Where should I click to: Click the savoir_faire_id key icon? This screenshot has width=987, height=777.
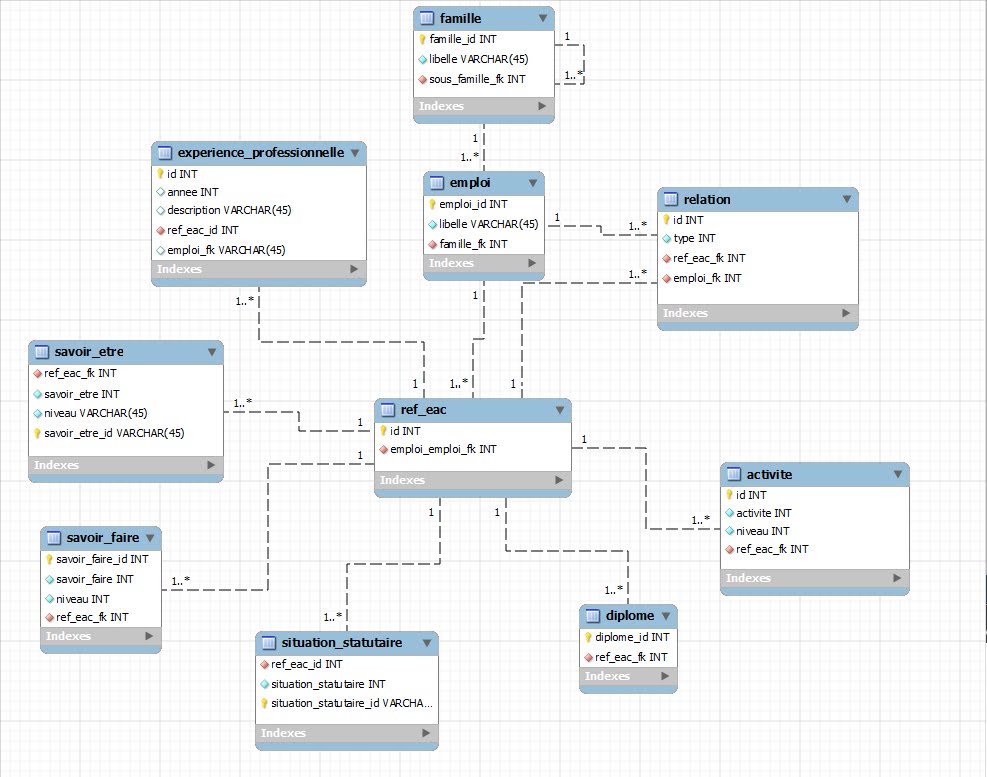(x=49, y=559)
